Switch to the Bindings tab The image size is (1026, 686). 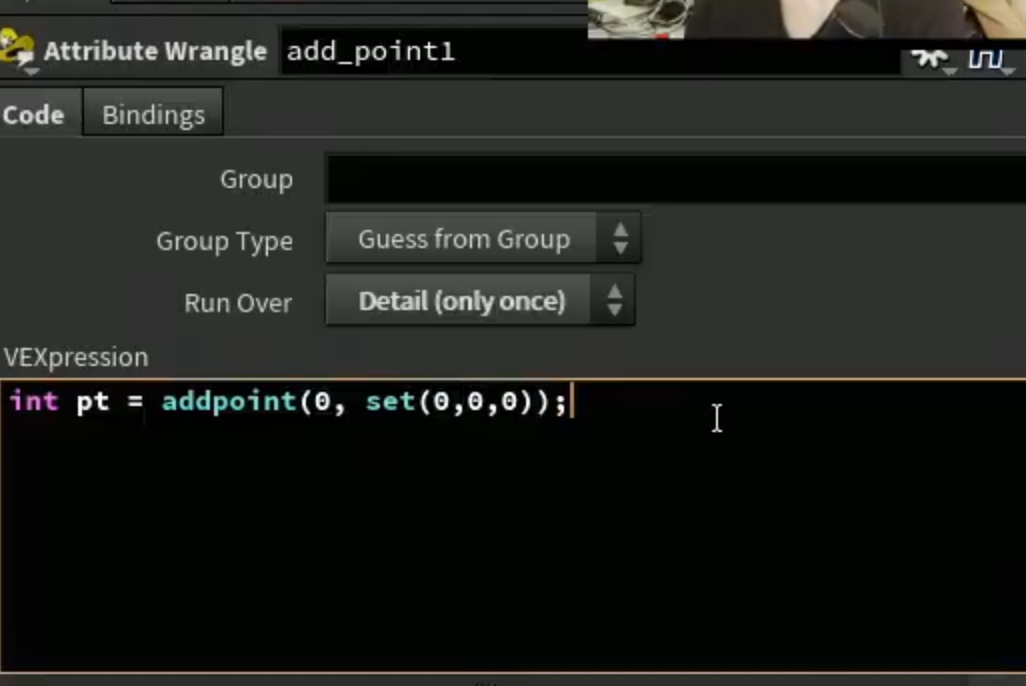point(153,115)
